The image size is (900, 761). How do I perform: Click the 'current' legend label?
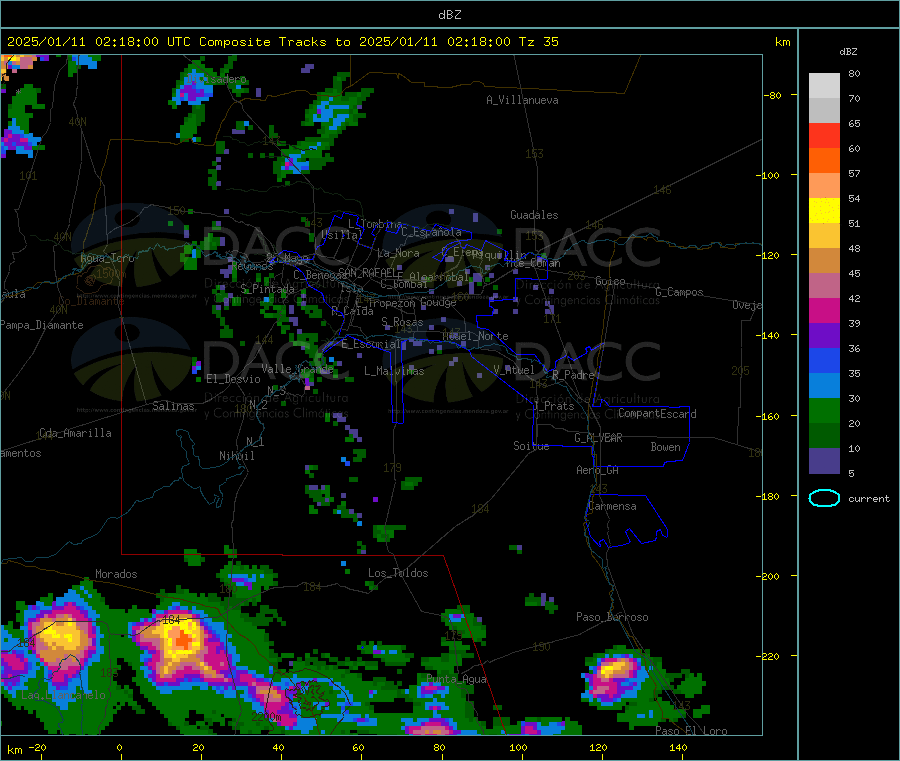[x=869, y=499]
